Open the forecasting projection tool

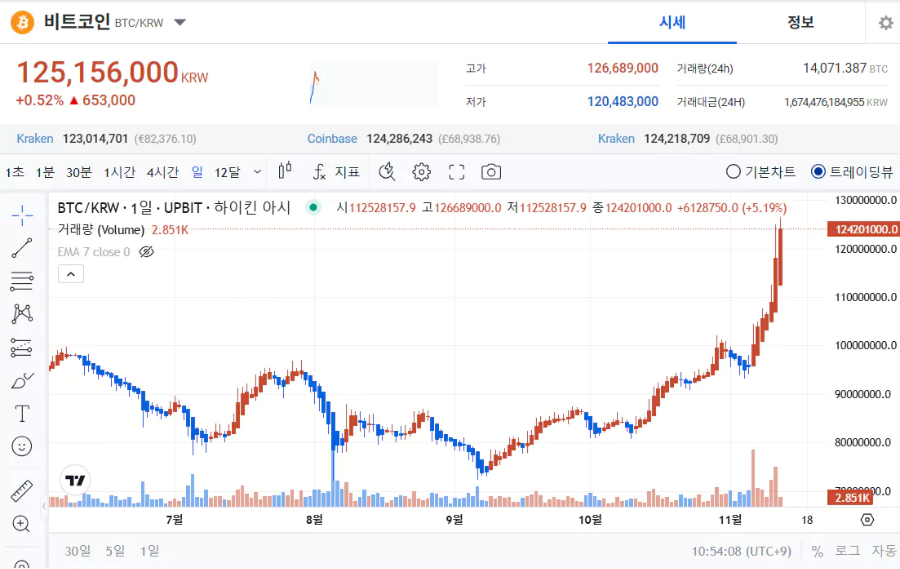[22, 347]
